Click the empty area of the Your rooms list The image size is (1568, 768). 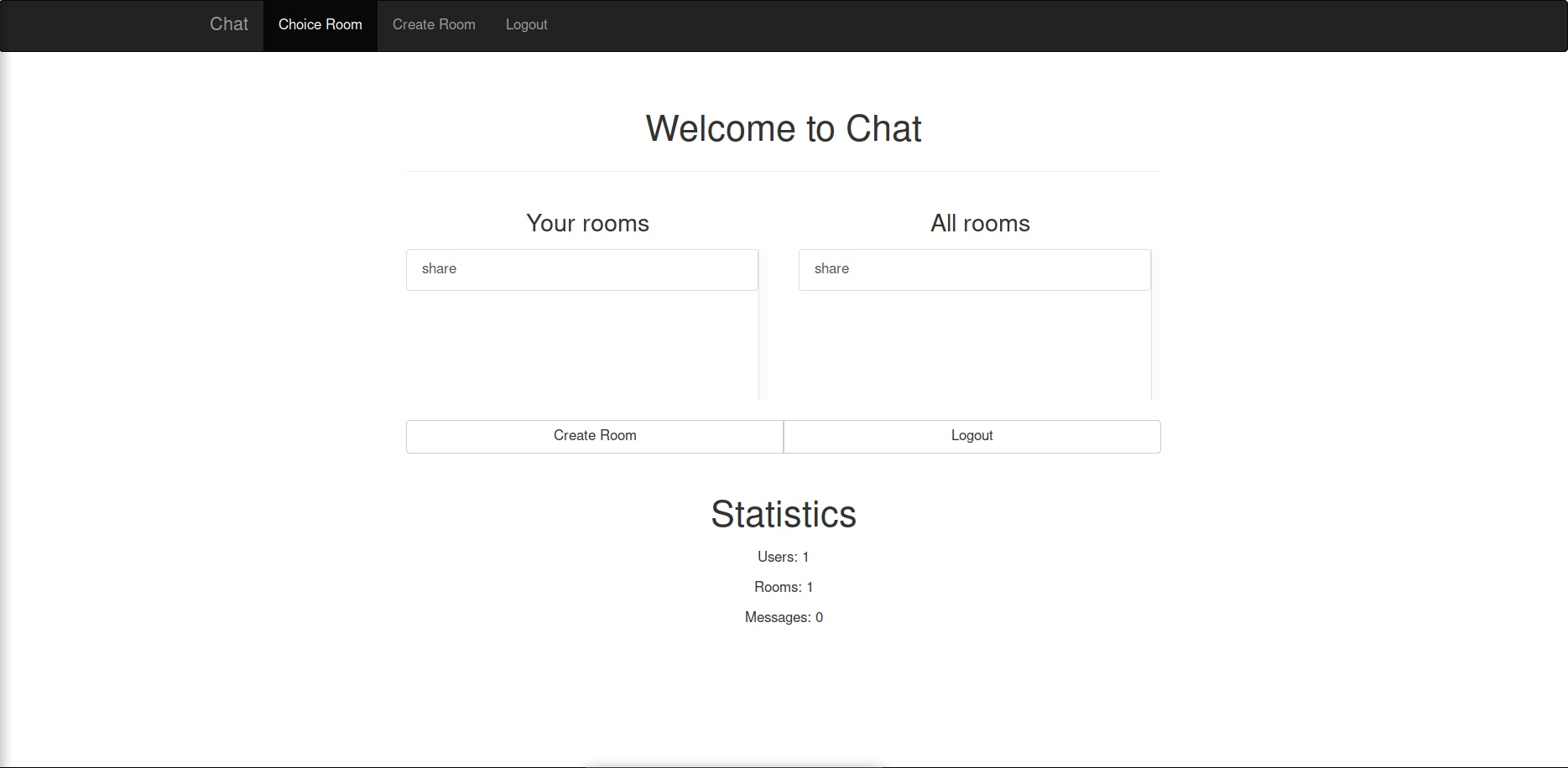tap(581, 352)
